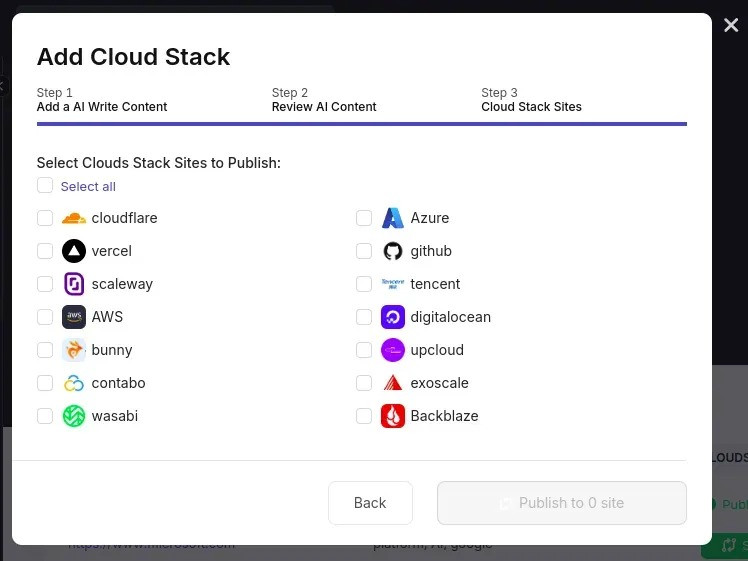748x561 pixels.
Task: Toggle the contabo checkbox
Action: tap(45, 383)
